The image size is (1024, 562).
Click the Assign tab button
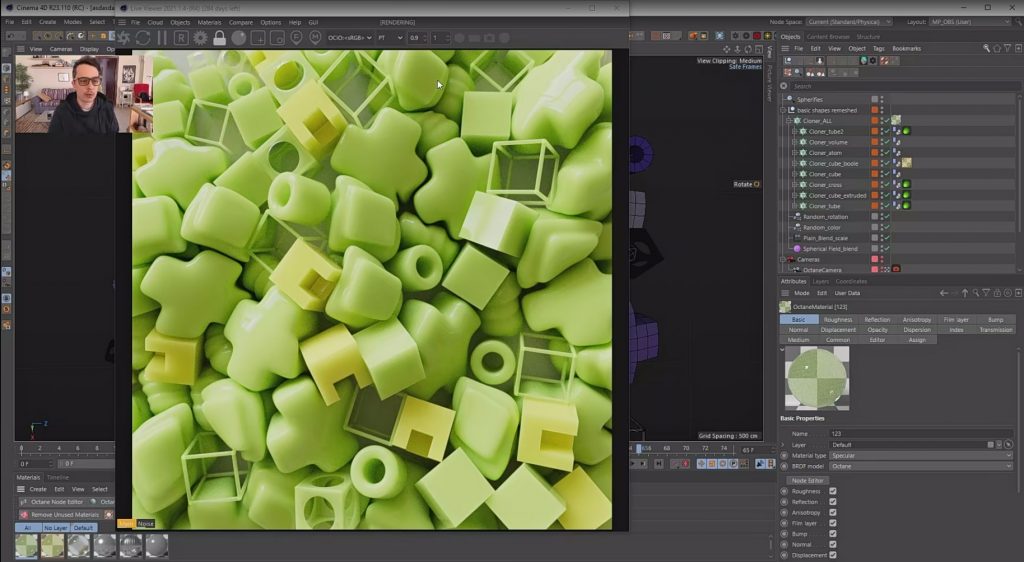pyautogui.click(x=917, y=340)
